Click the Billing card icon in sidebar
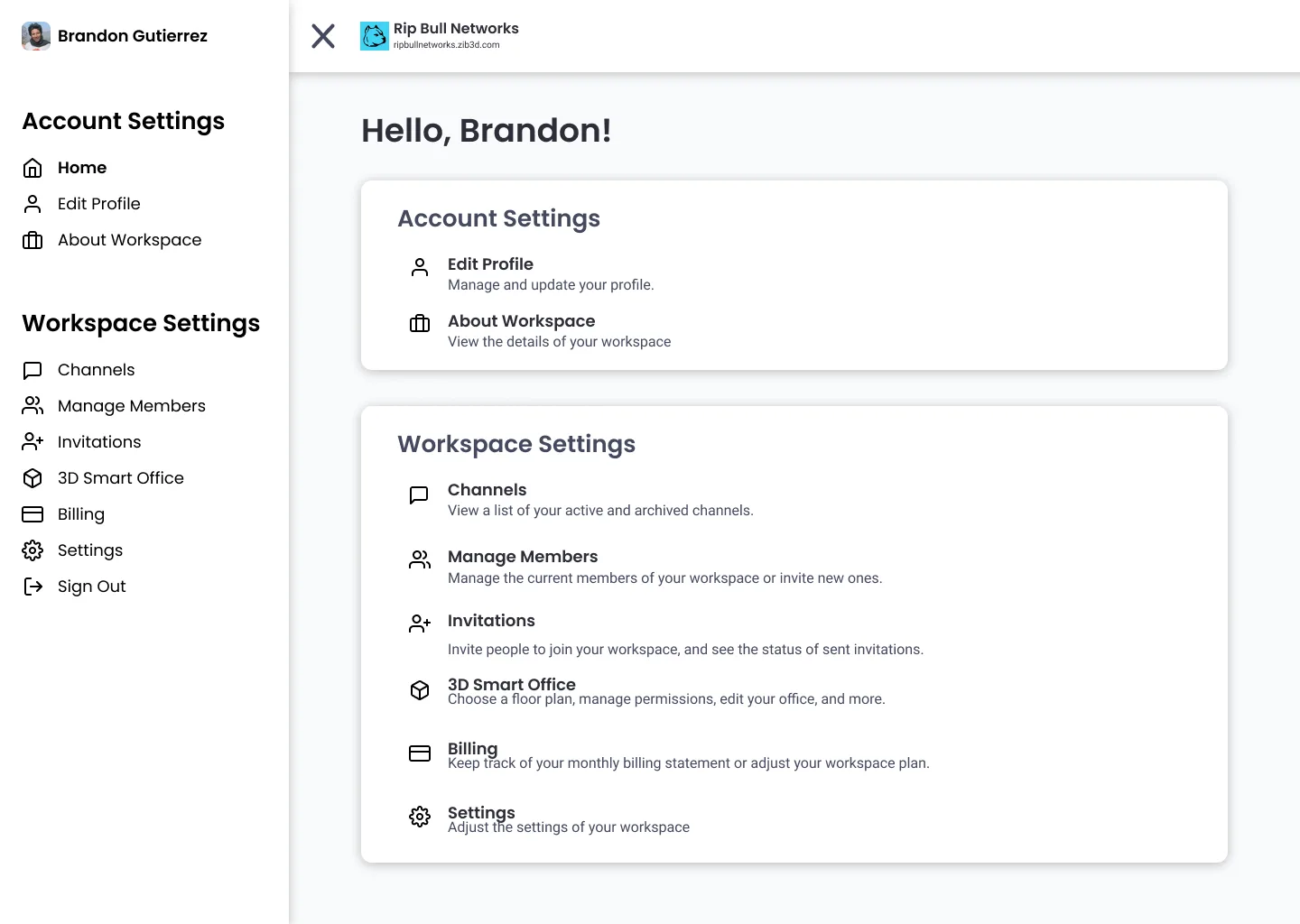Viewport: 1300px width, 924px height. 32,514
